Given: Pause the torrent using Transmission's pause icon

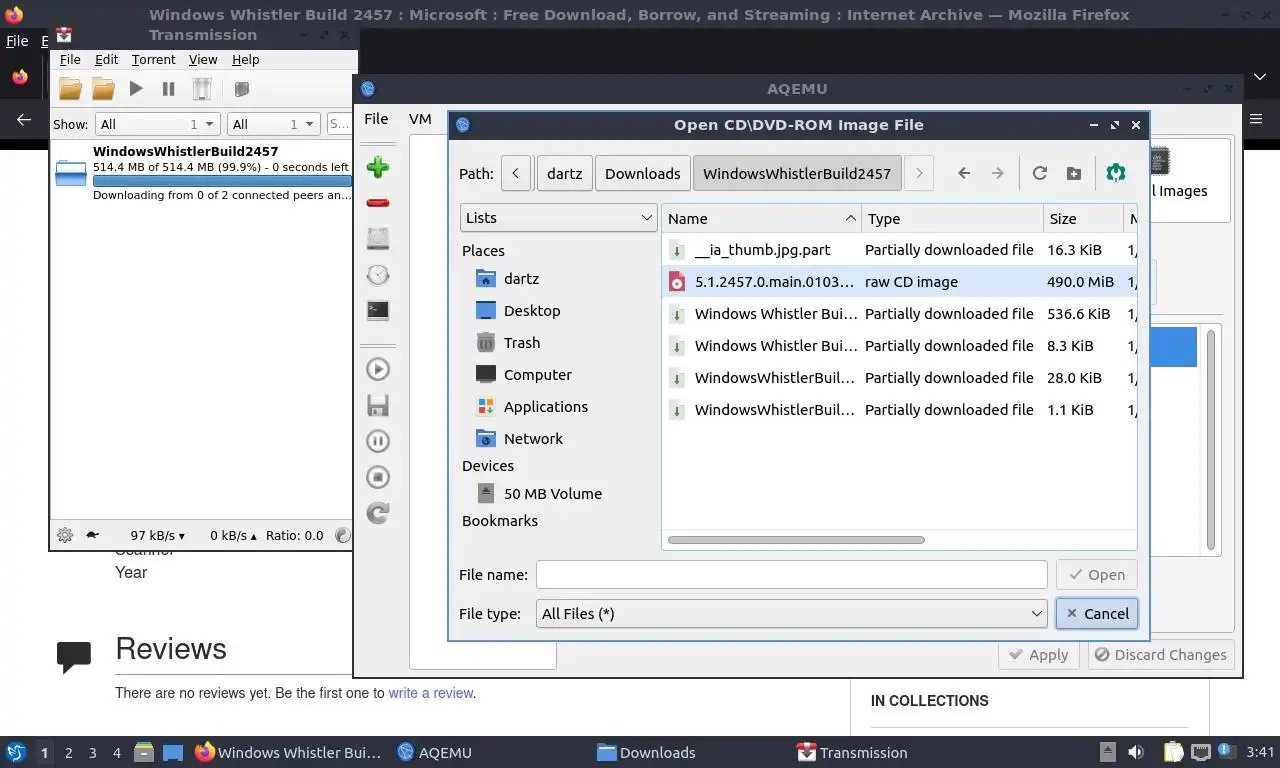Looking at the screenshot, I should pyautogui.click(x=168, y=89).
